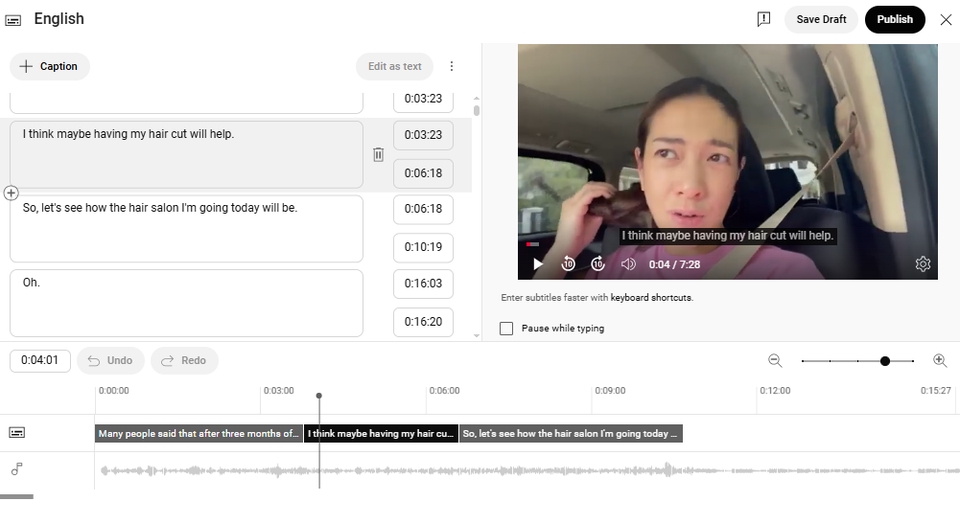Select 'I think maybe having my hair cu...' timeline clip
Image resolution: width=960 pixels, height=524 pixels.
[x=381, y=433]
